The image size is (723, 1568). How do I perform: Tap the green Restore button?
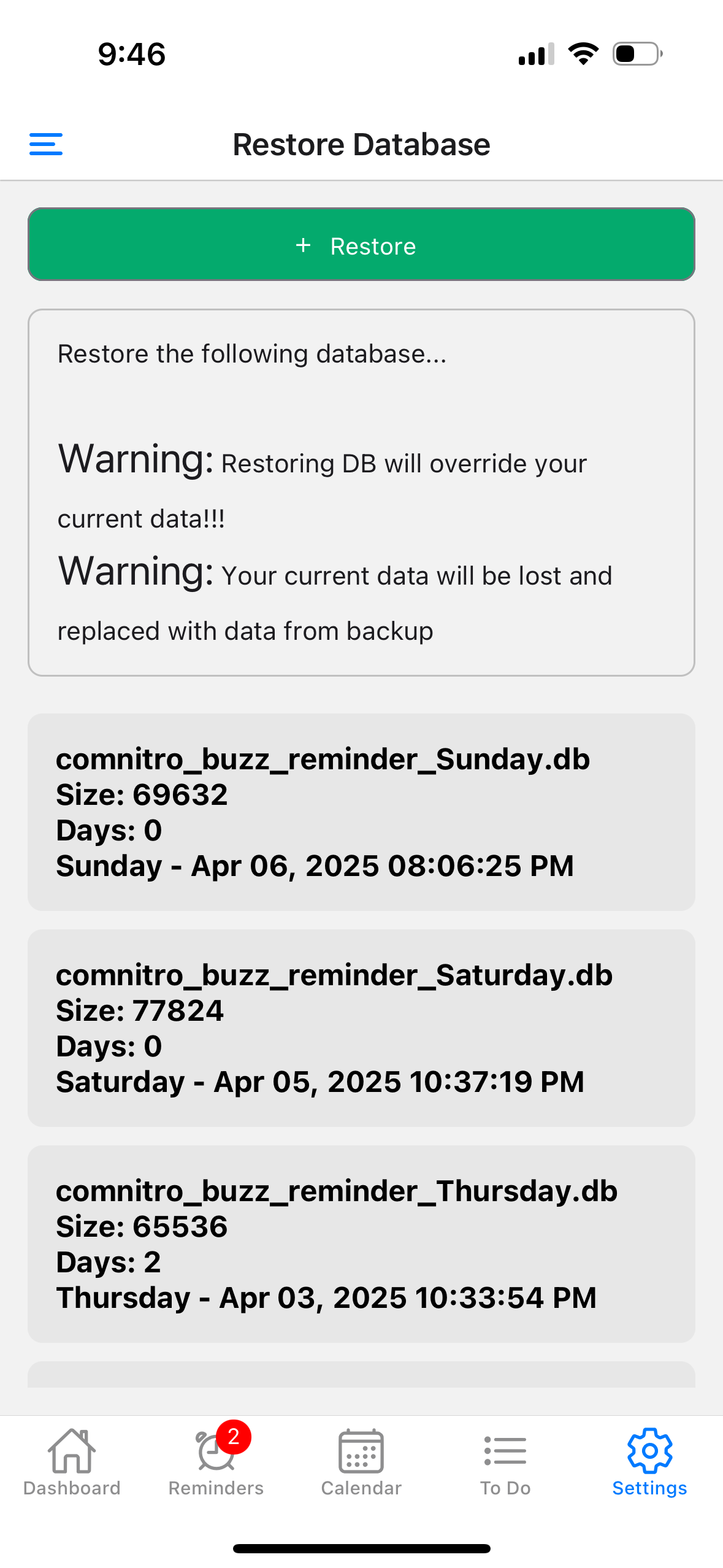tap(361, 244)
